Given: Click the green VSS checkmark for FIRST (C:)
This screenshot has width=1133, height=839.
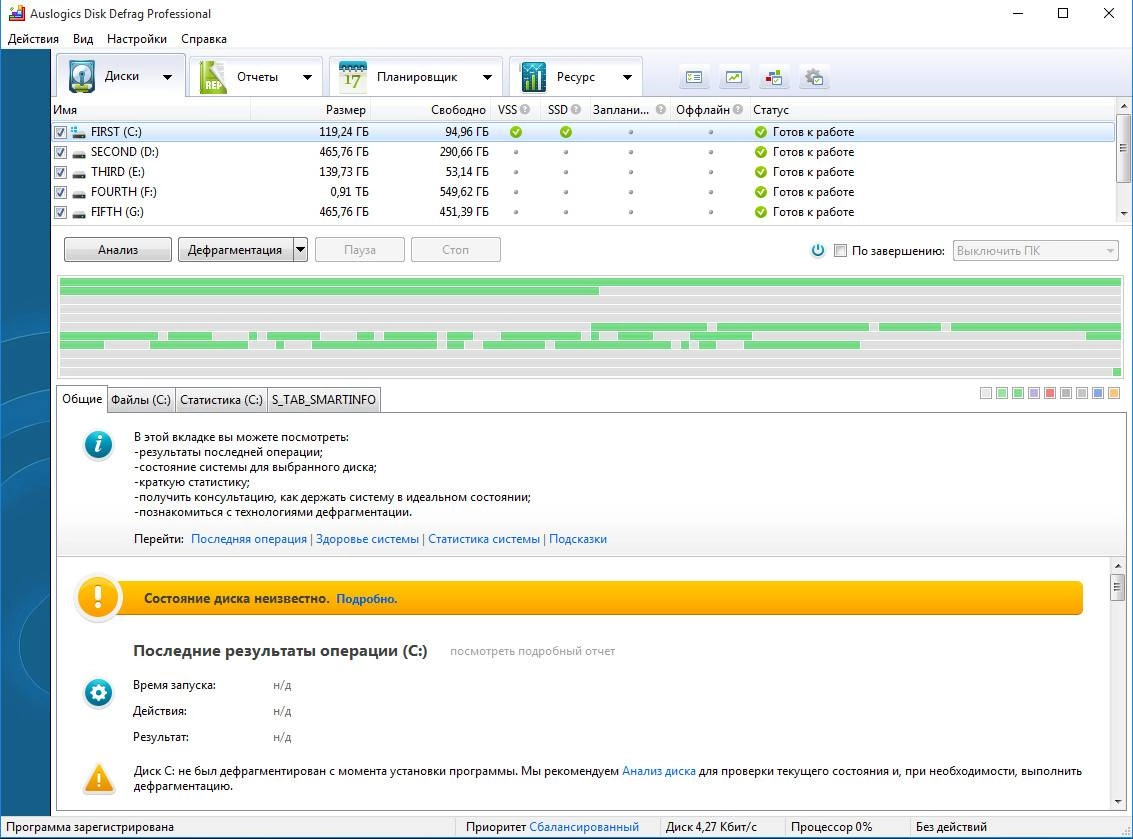Looking at the screenshot, I should (x=516, y=132).
